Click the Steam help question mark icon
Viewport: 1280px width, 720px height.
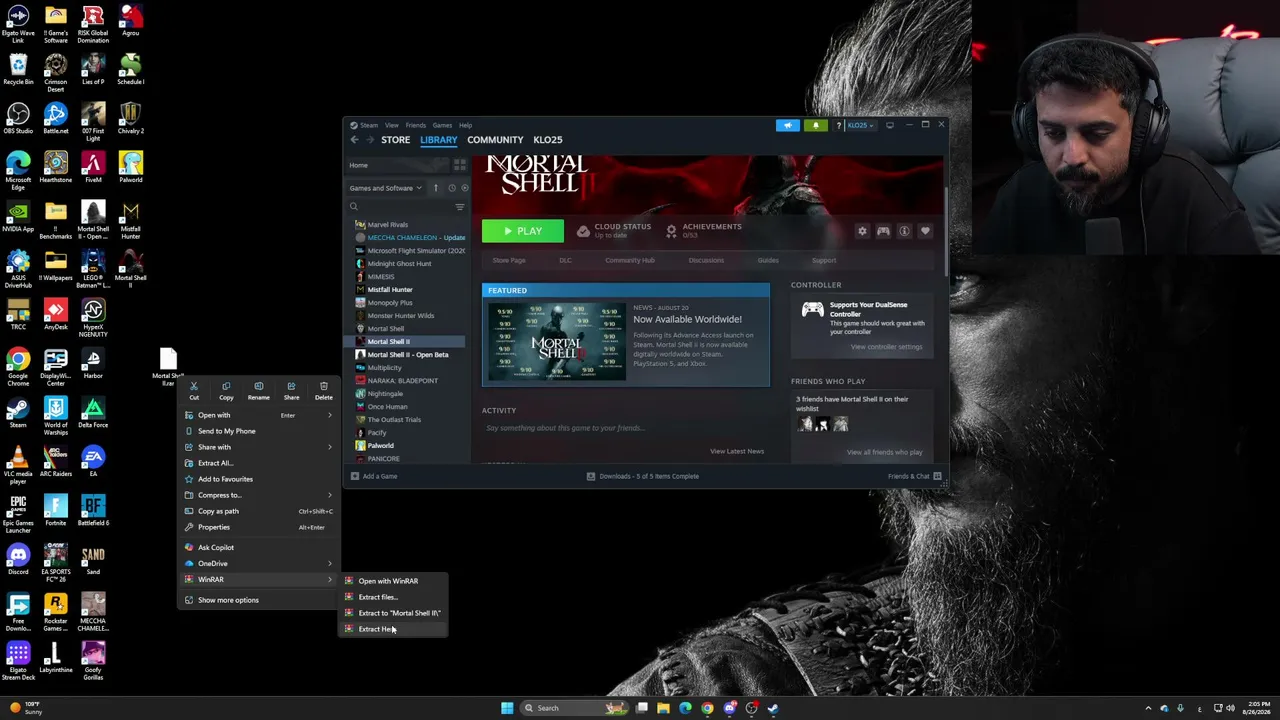839,125
